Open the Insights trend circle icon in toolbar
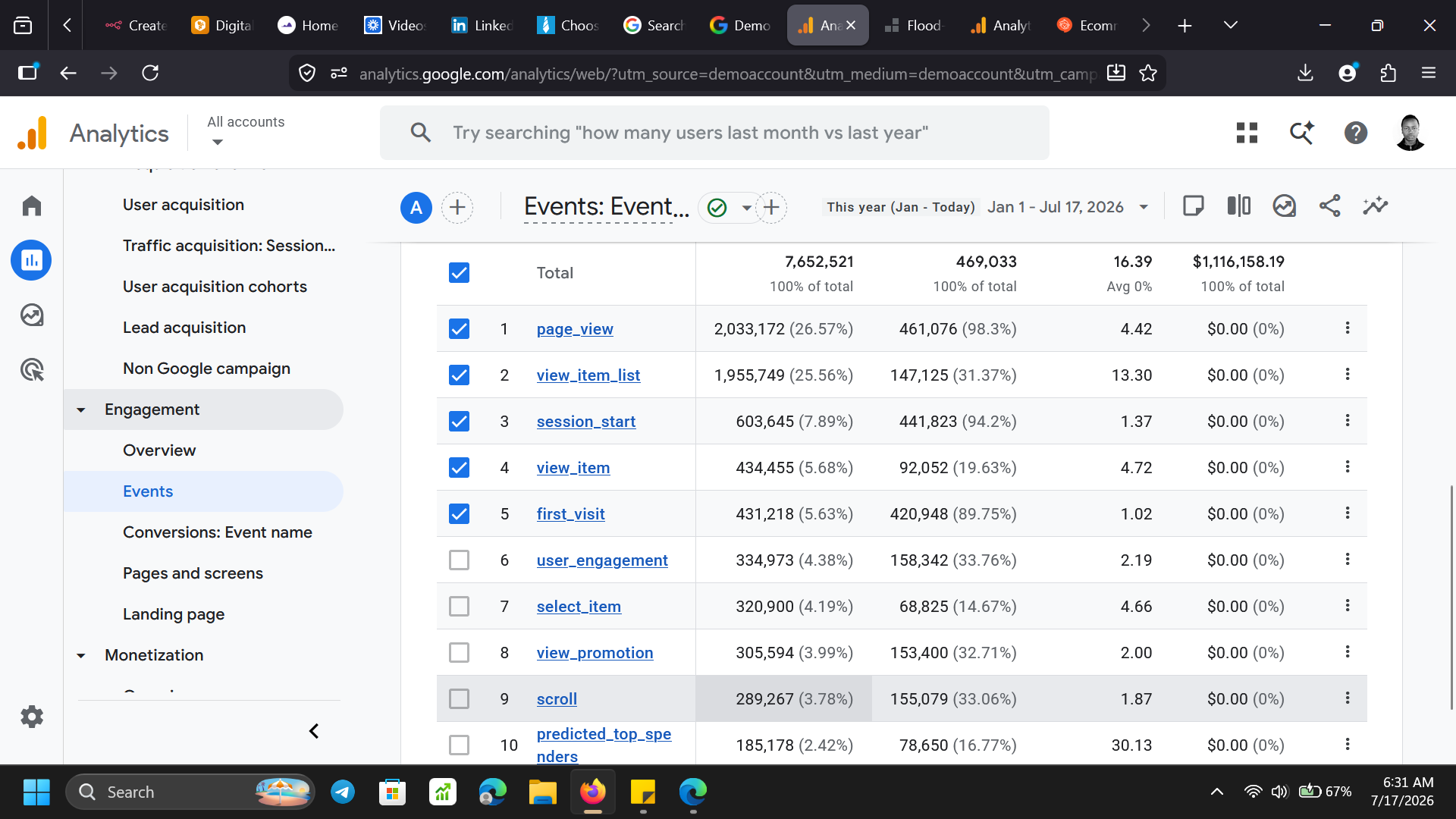 (x=1285, y=206)
